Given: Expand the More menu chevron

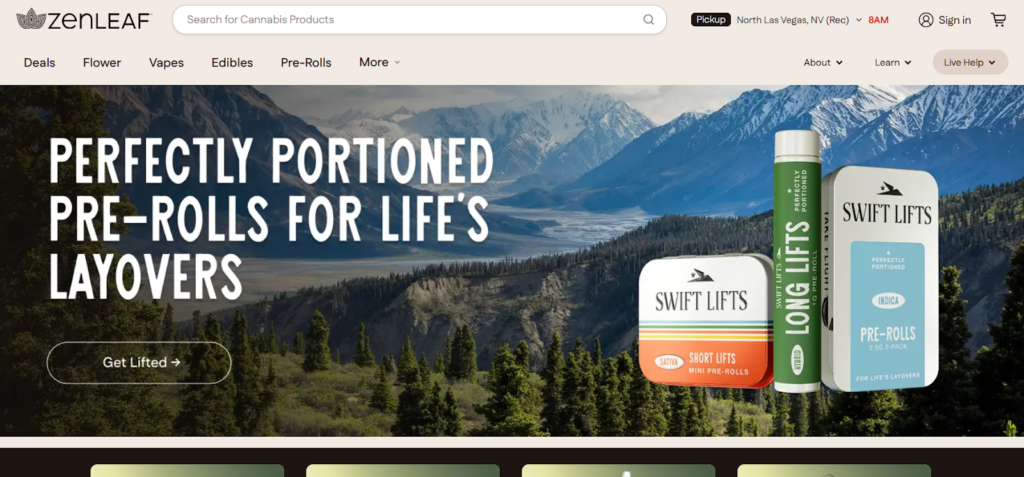Looking at the screenshot, I should (x=397, y=63).
